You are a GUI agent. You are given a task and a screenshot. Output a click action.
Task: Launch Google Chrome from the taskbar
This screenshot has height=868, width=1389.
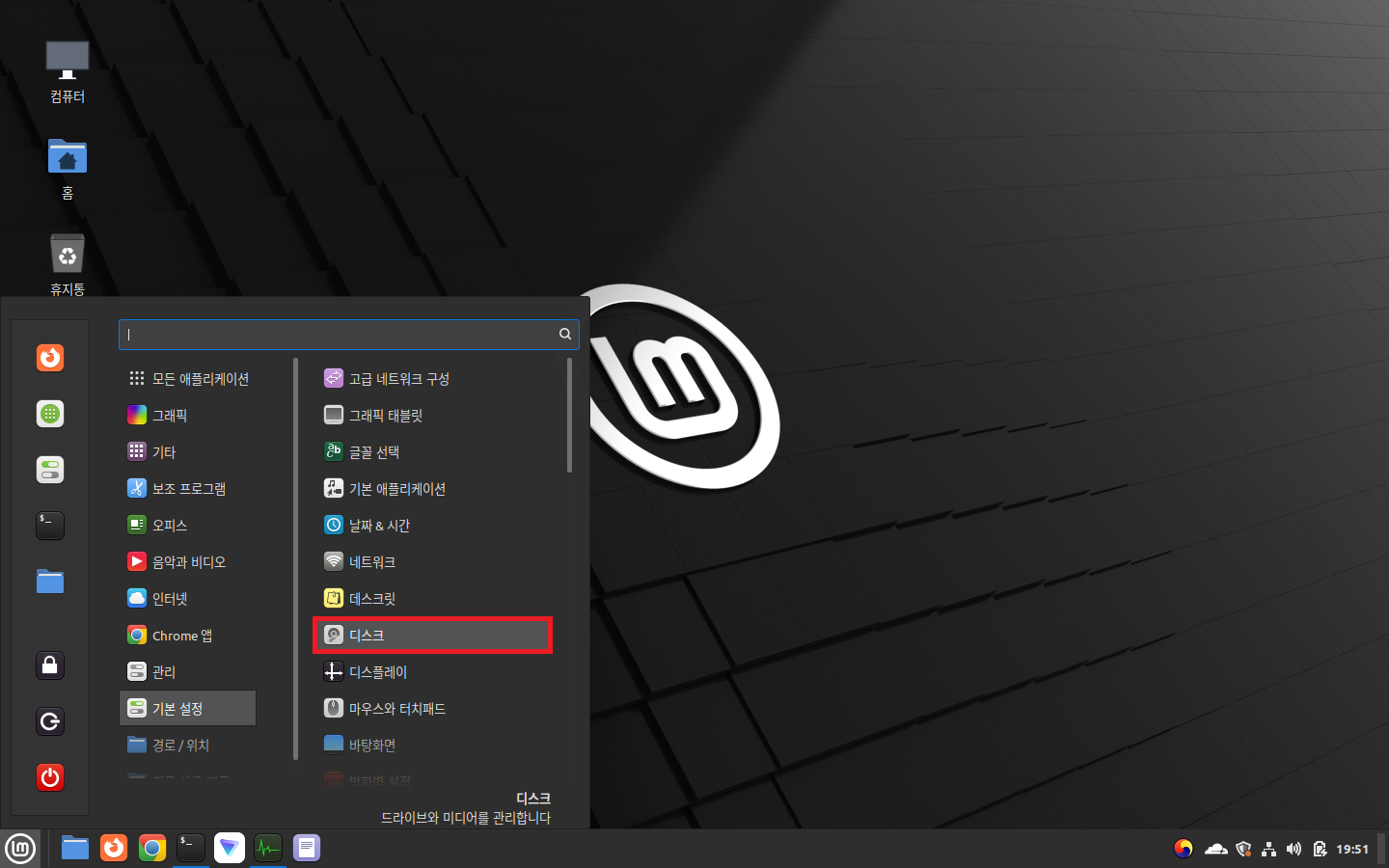pos(152,849)
